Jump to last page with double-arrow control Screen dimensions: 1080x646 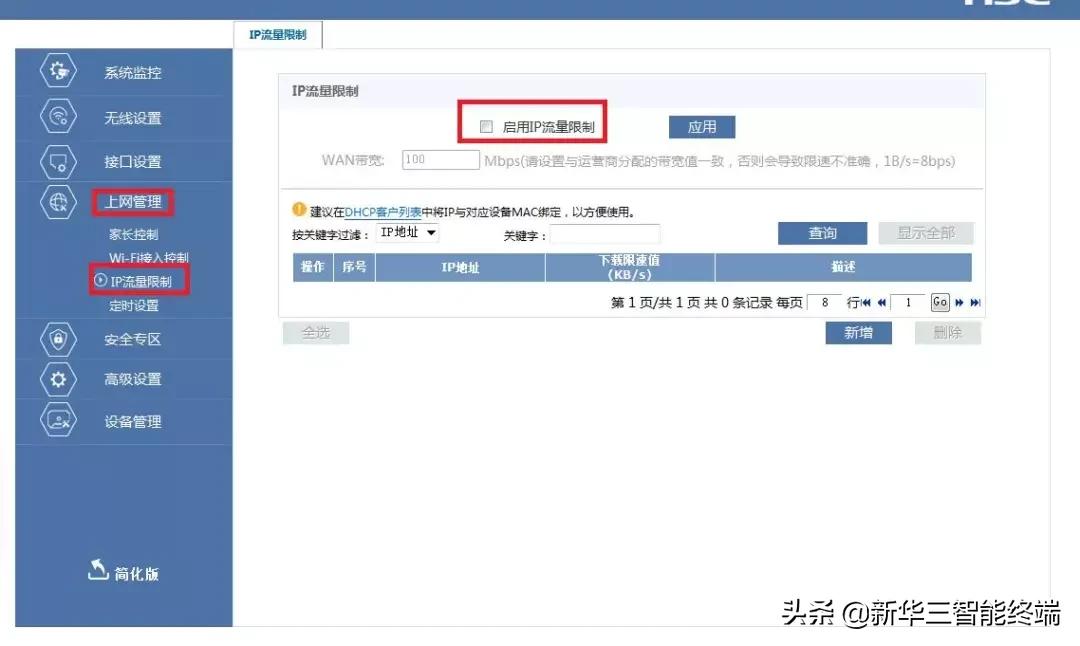(x=974, y=302)
